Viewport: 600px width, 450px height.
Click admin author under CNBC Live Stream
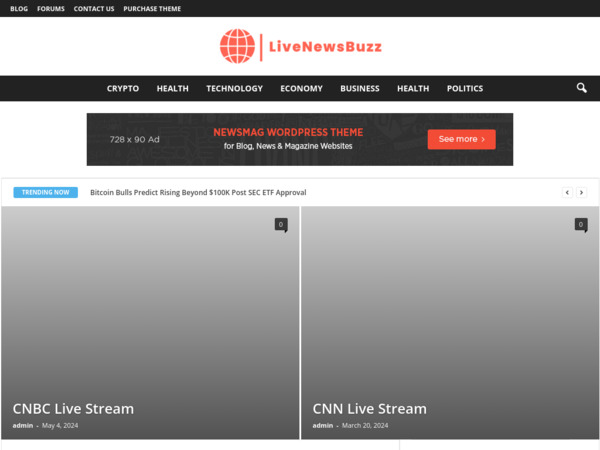(23, 426)
